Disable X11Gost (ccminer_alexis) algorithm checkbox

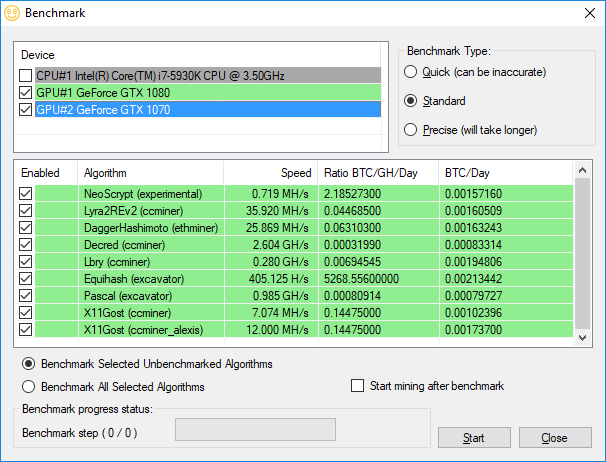(x=26, y=329)
